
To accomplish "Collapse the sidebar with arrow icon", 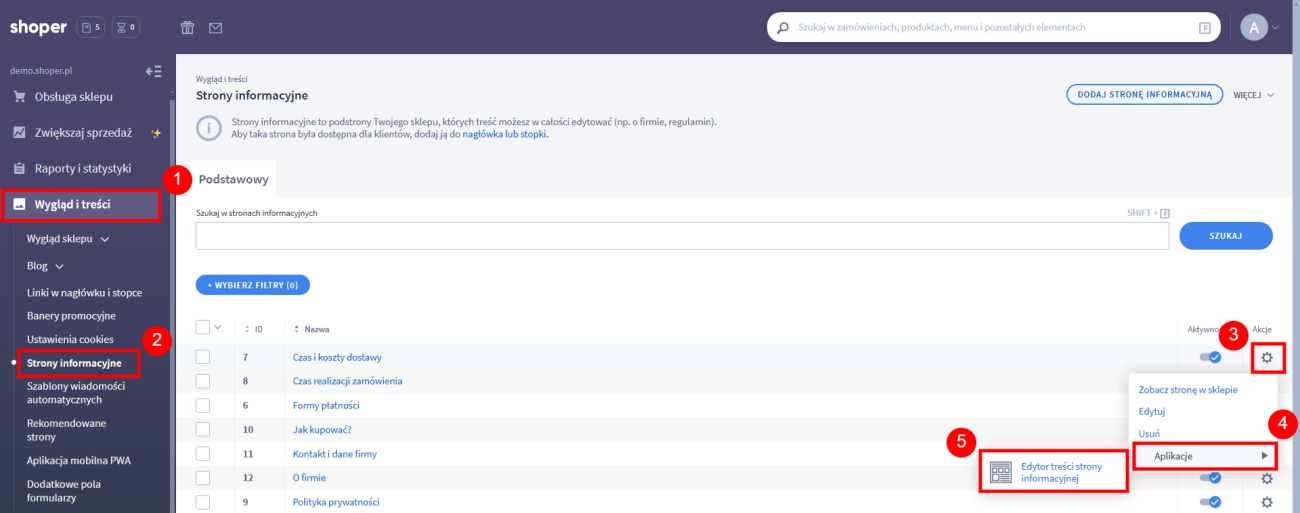I will click(x=153, y=71).
